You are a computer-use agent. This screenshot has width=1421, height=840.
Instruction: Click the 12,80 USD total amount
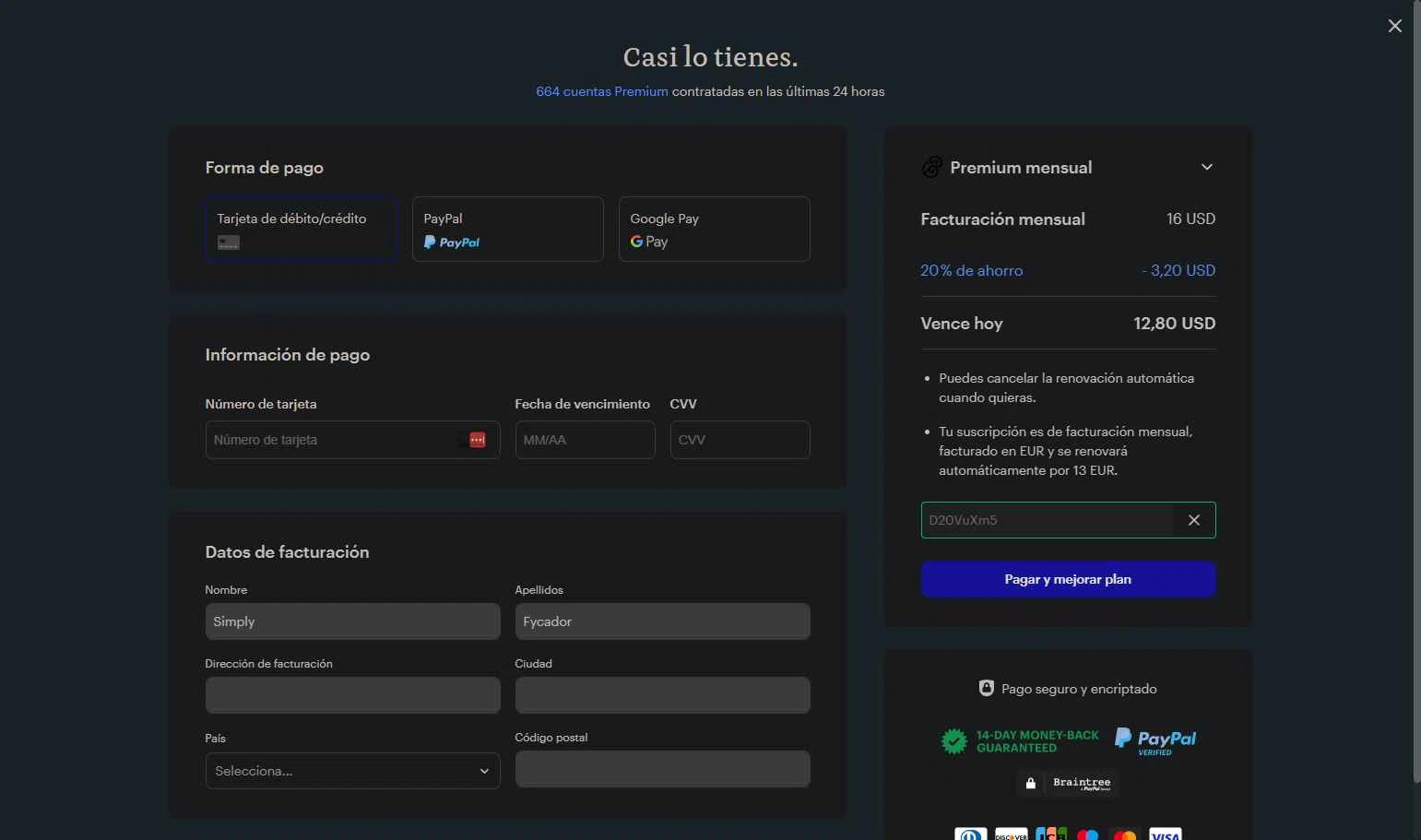click(x=1174, y=324)
